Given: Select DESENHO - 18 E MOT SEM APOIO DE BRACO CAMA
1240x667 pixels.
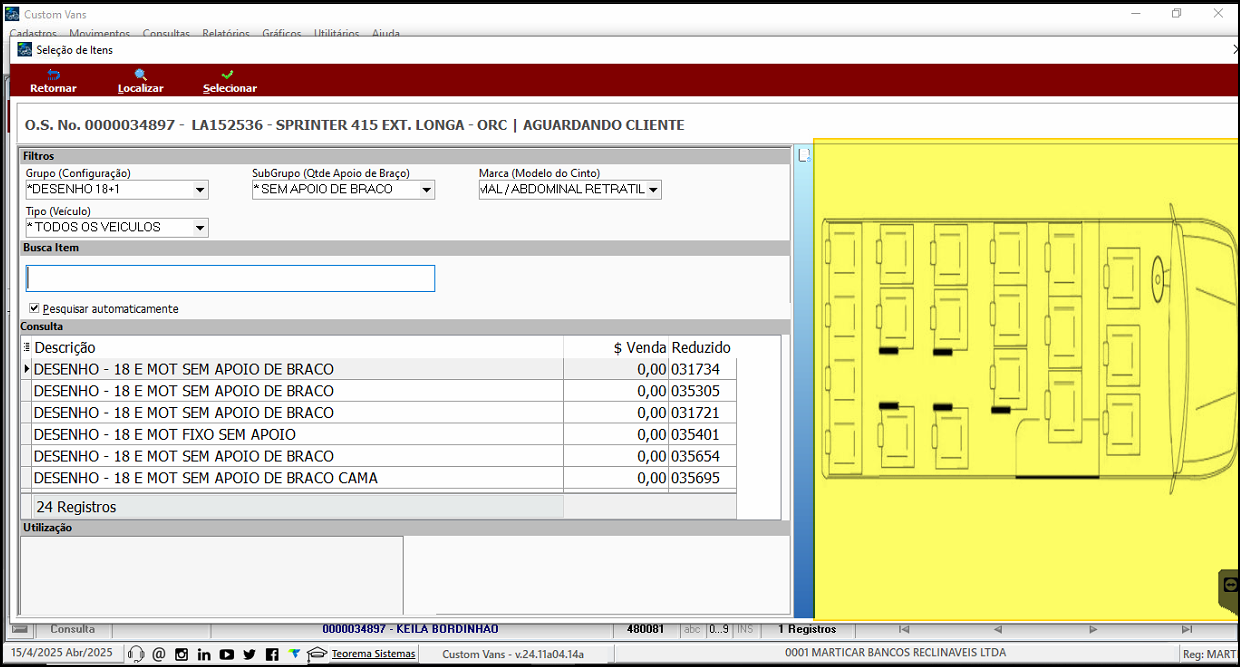Looking at the screenshot, I should point(378,478).
